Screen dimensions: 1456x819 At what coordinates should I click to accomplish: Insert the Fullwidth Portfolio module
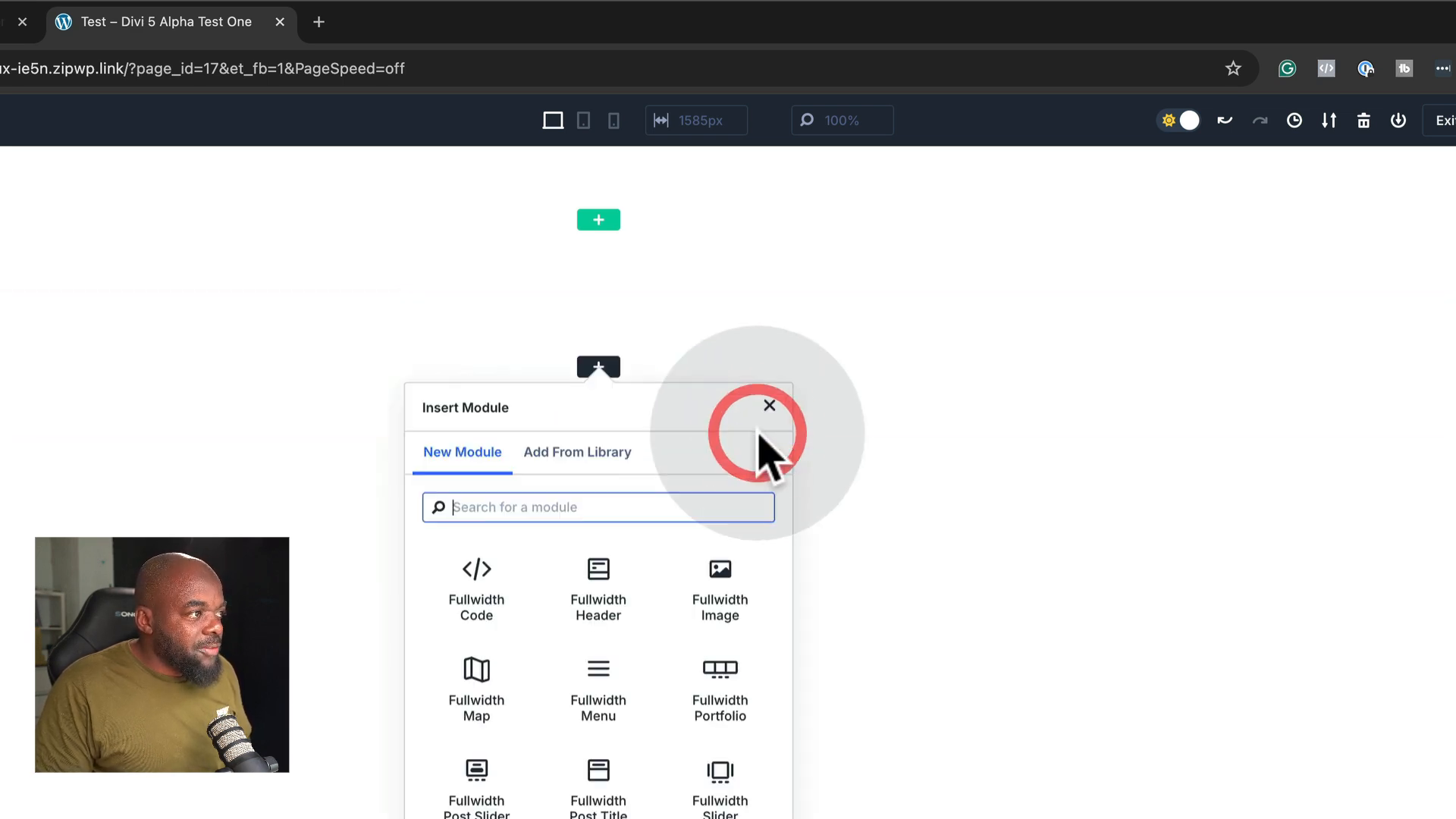720,689
